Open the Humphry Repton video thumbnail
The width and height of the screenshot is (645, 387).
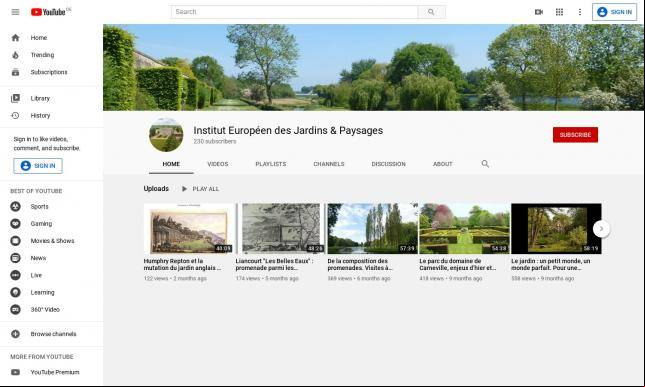(189, 228)
